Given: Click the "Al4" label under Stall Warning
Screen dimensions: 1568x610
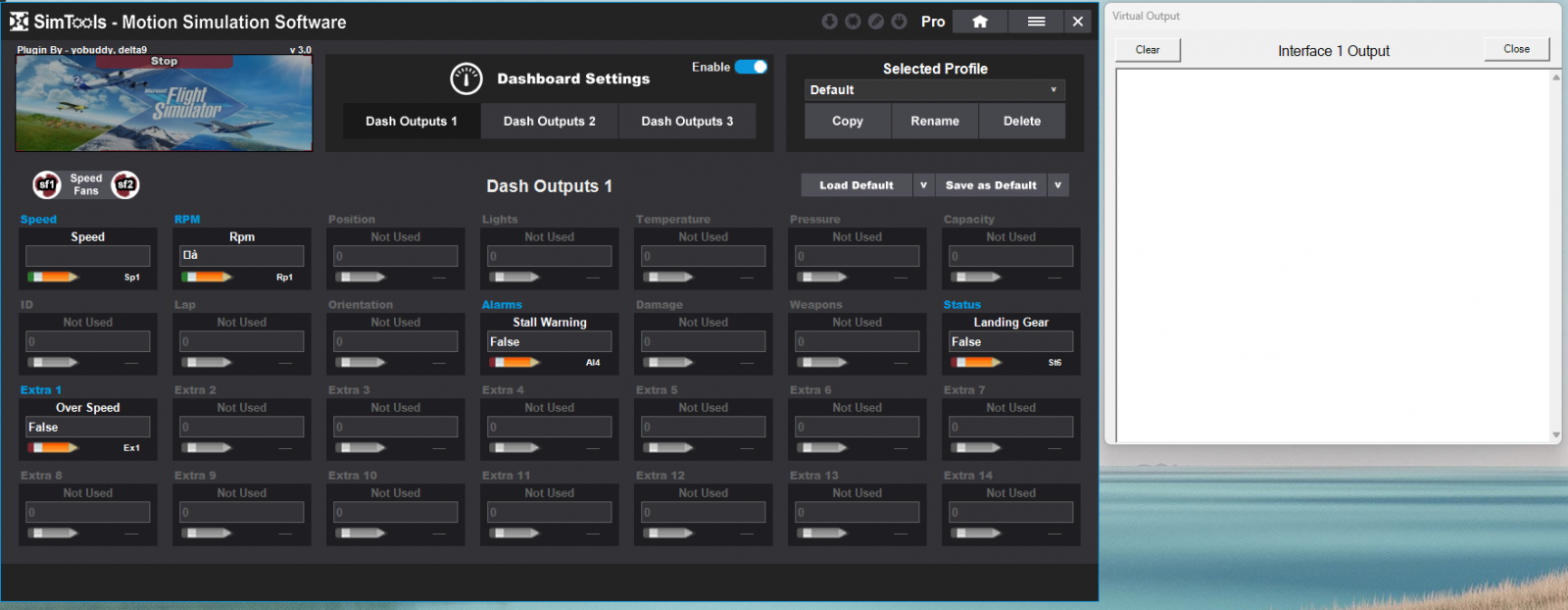Looking at the screenshot, I should pyautogui.click(x=593, y=363).
